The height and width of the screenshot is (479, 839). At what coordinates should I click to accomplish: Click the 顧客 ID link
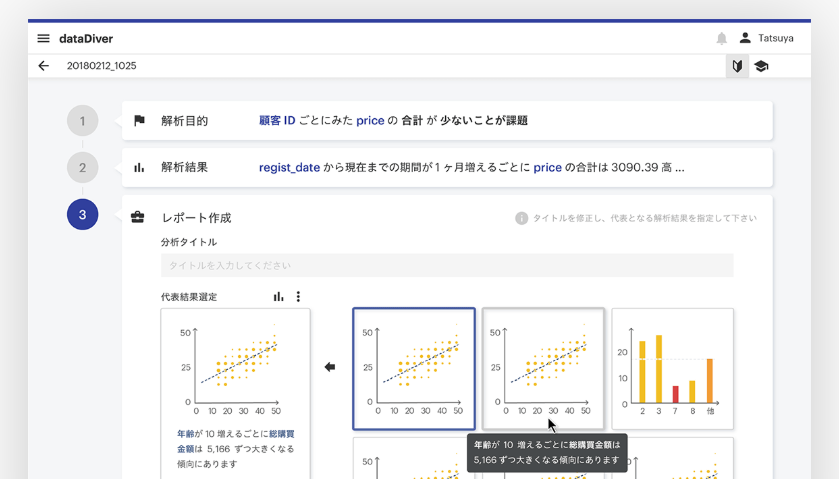277,120
